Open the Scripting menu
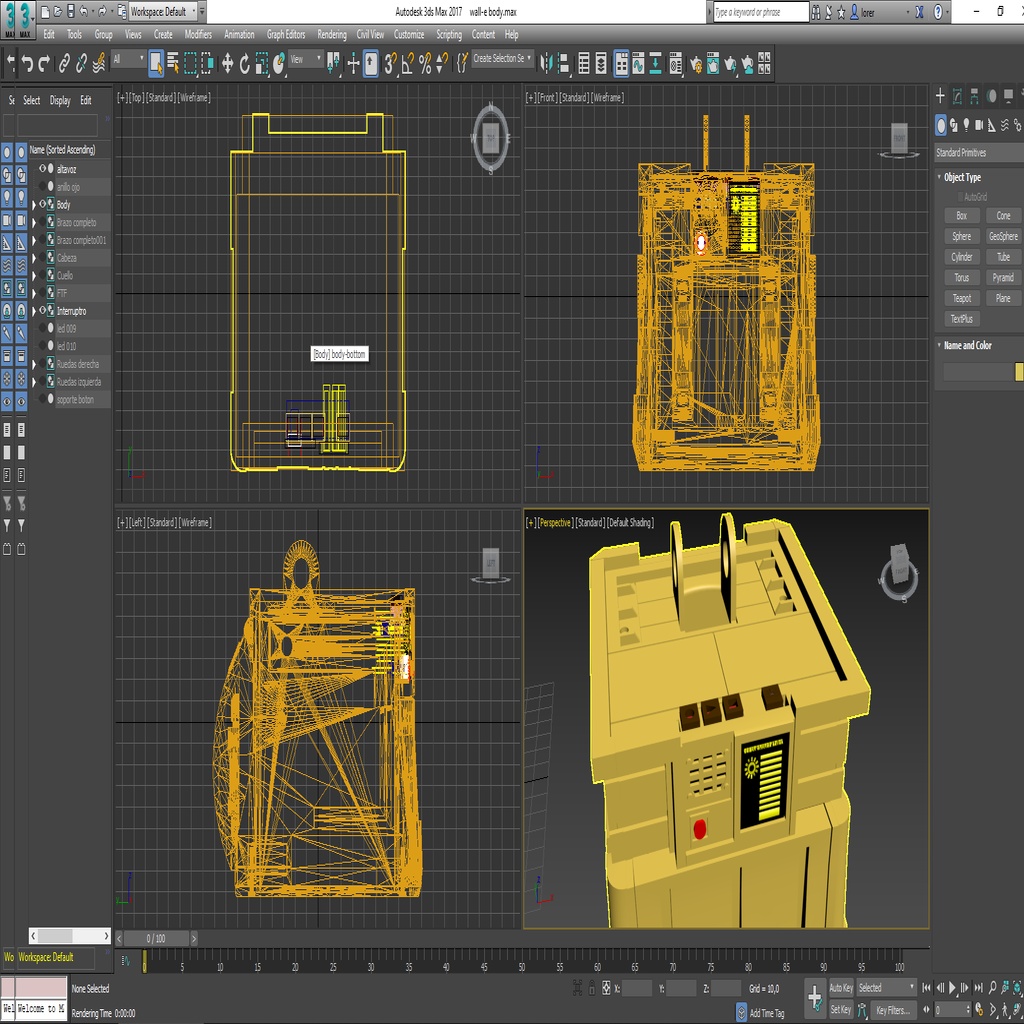The image size is (1024, 1024). pos(449,34)
